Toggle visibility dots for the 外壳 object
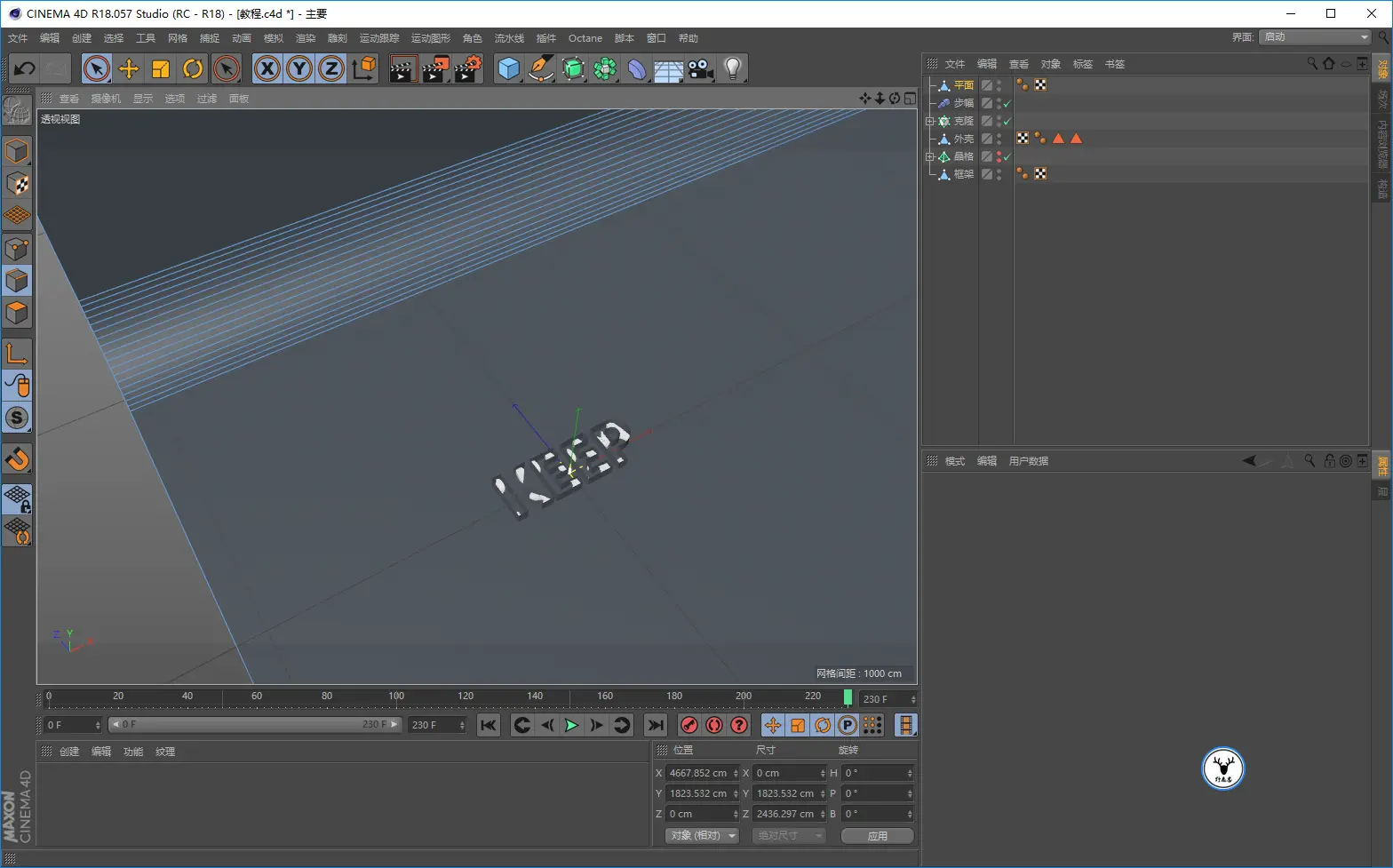This screenshot has height=868, width=1393. pyautogui.click(x=999, y=139)
